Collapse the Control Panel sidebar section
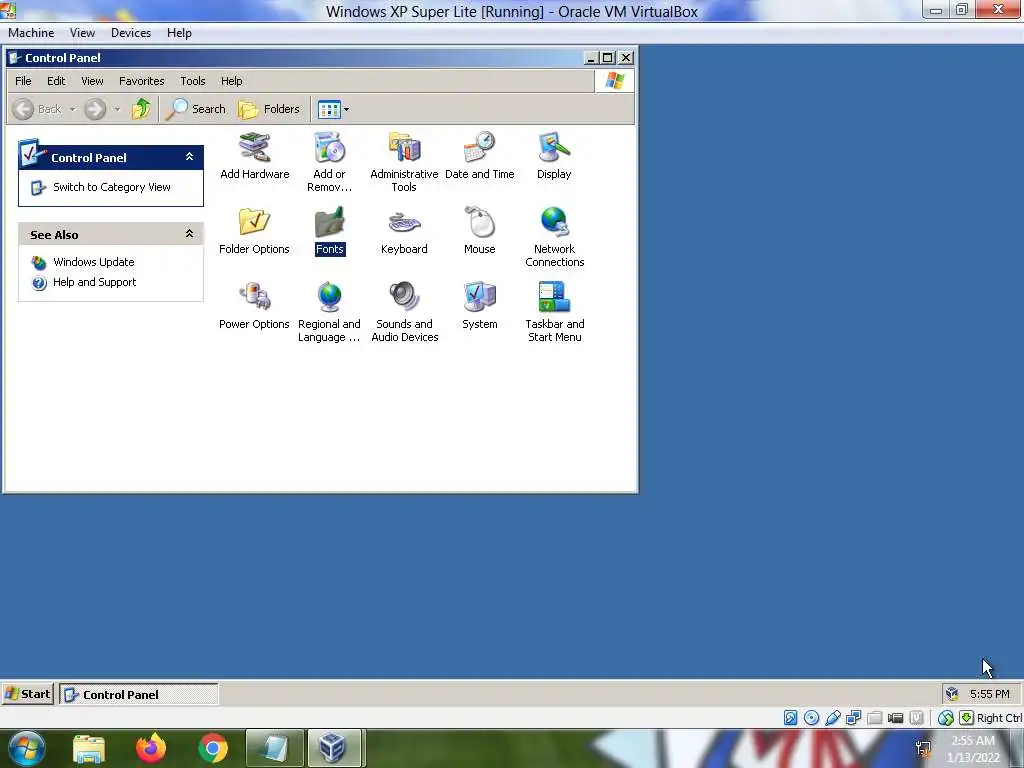This screenshot has height=768, width=1024. click(189, 157)
